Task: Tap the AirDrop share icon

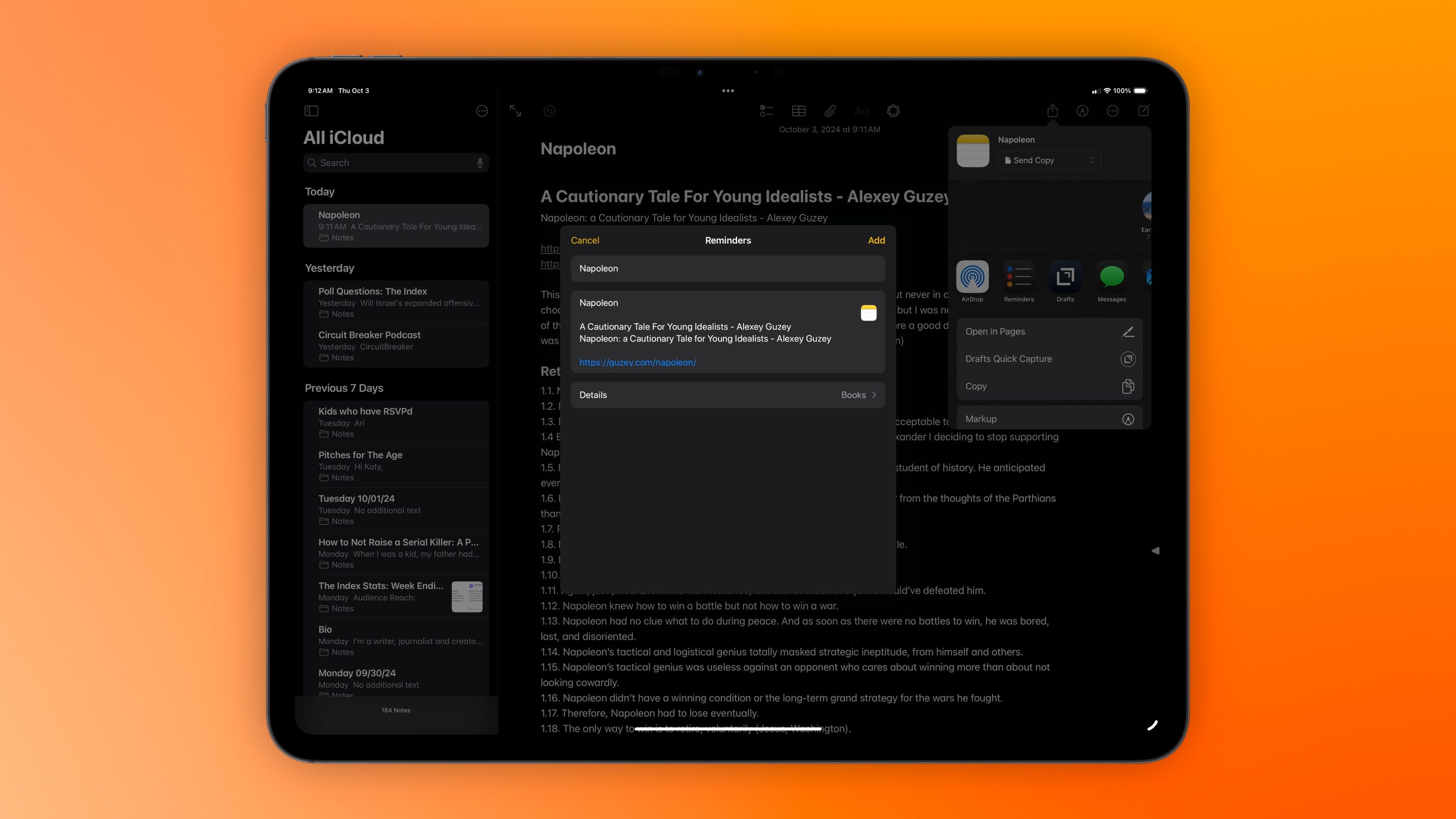Action: click(972, 277)
